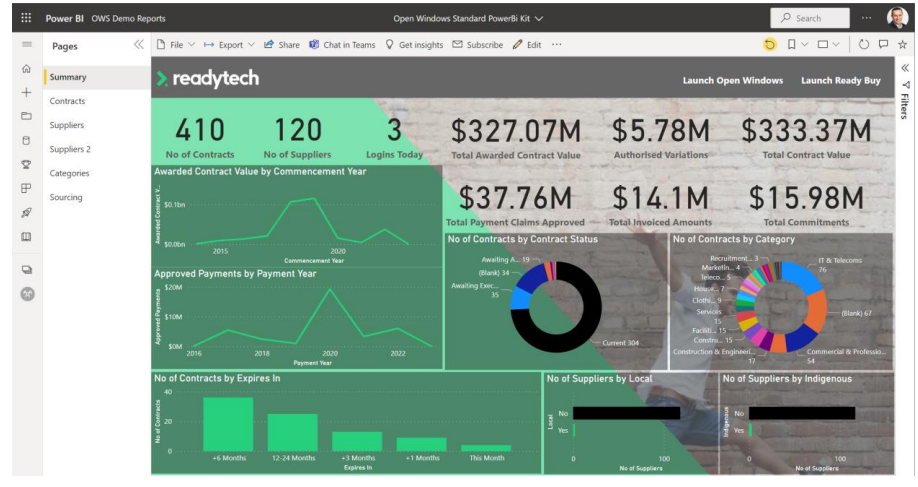Expand the Filters pane chevron
The image size is (918, 487).
tap(905, 68)
